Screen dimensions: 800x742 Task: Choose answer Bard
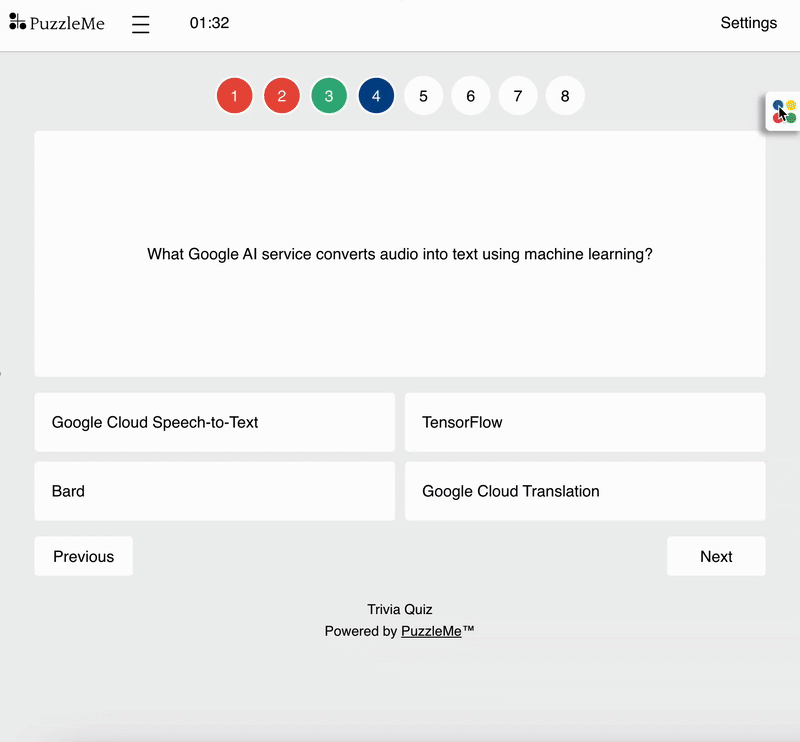click(215, 491)
